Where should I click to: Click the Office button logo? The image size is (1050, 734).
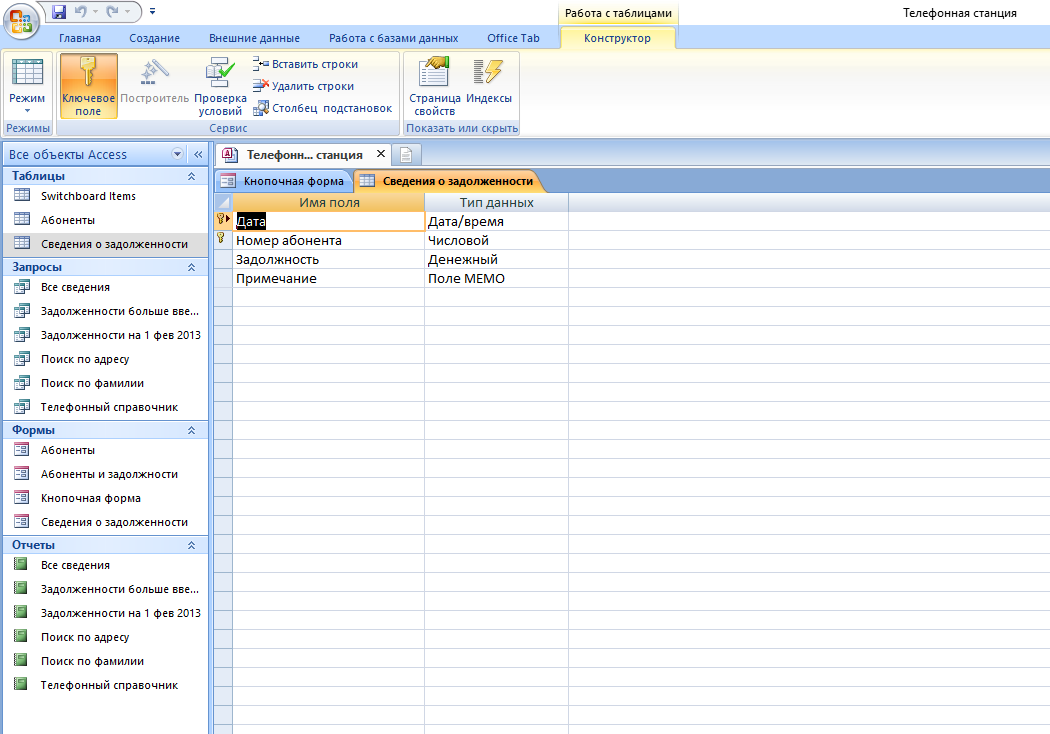tap(20, 20)
